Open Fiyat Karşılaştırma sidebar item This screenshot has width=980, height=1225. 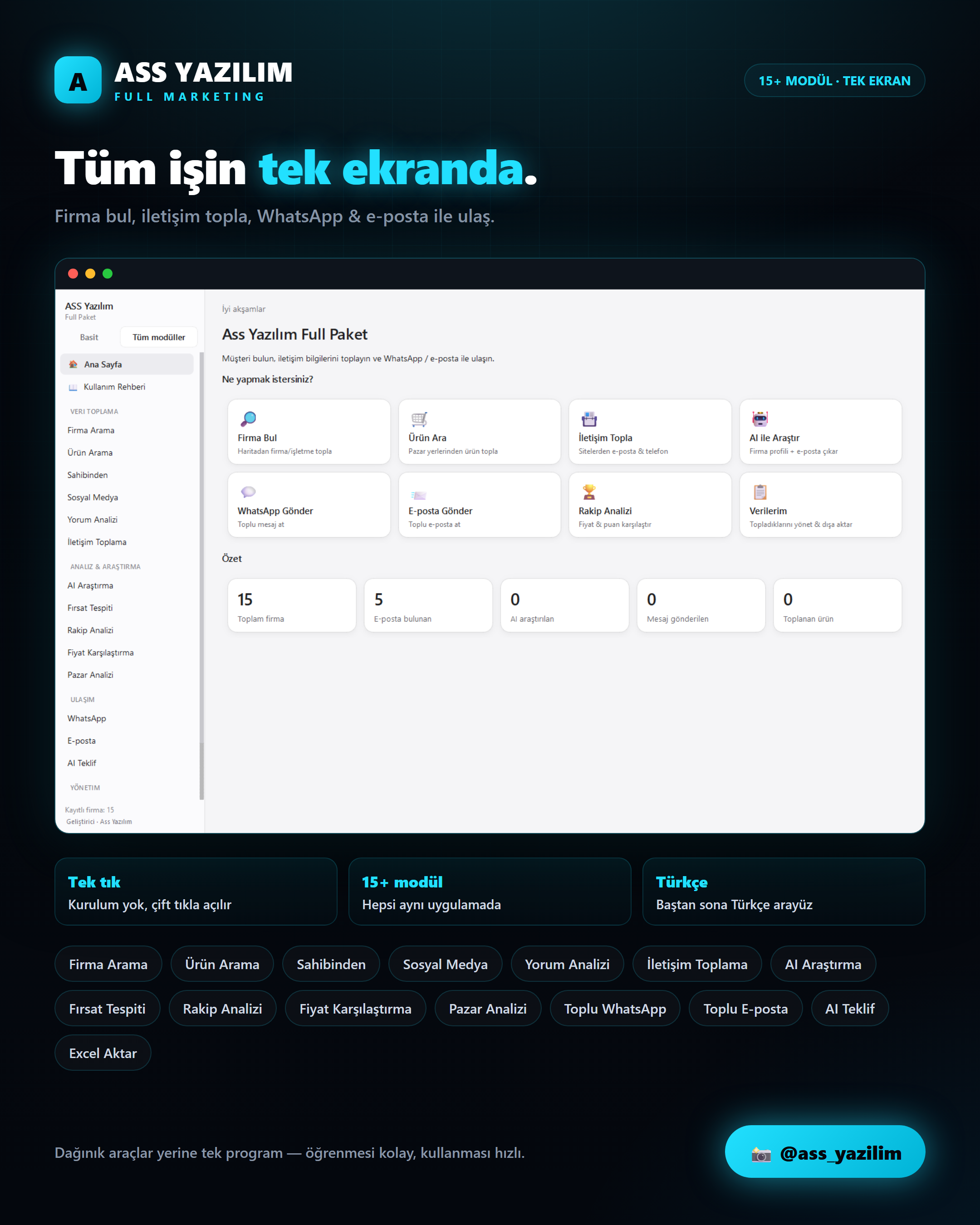point(101,652)
